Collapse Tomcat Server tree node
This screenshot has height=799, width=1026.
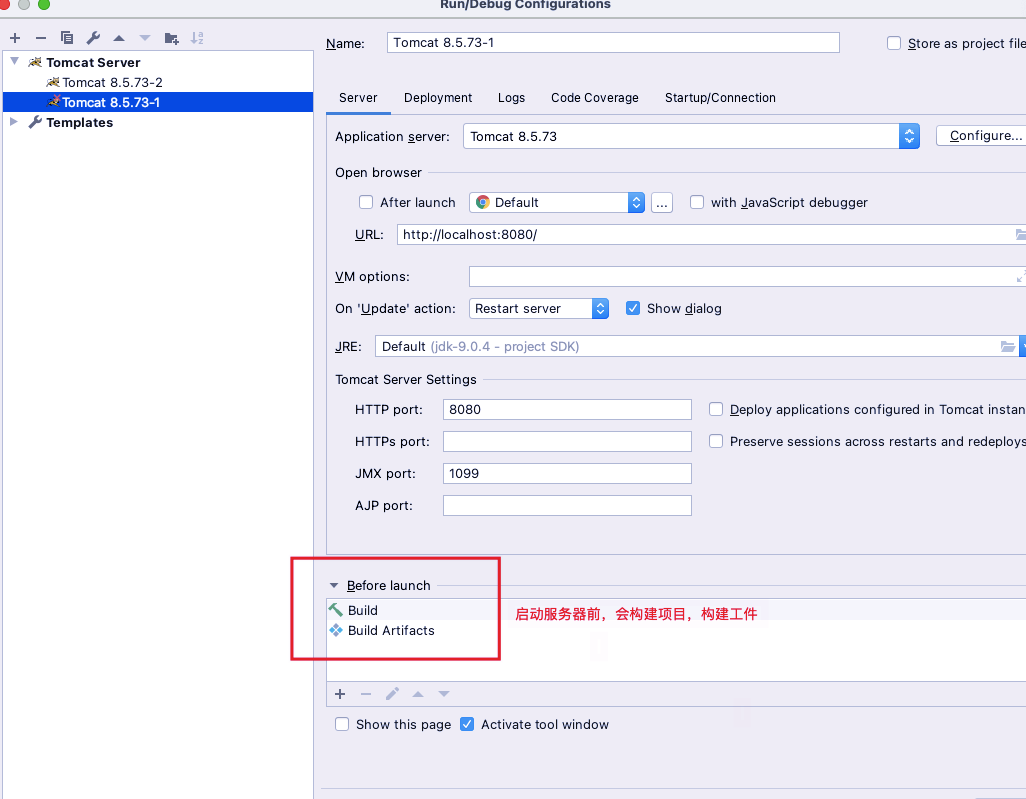coord(14,62)
